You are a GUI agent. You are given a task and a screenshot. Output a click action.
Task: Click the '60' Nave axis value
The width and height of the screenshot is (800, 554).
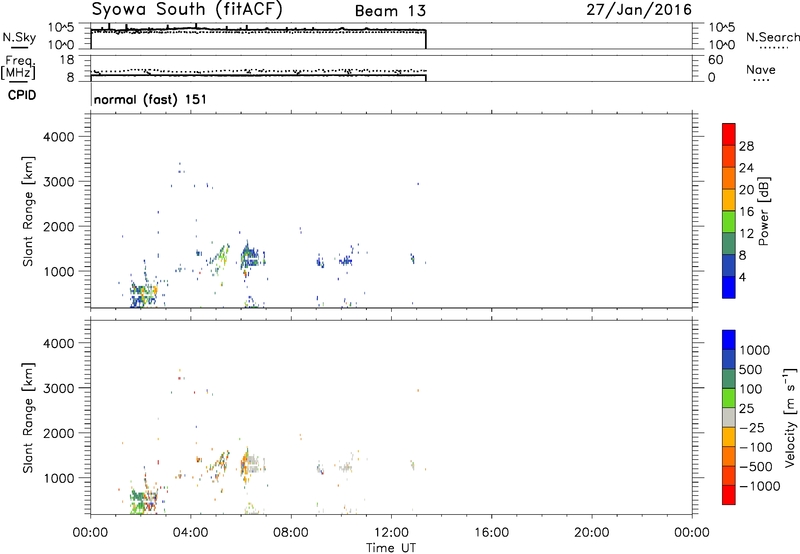tap(715, 60)
